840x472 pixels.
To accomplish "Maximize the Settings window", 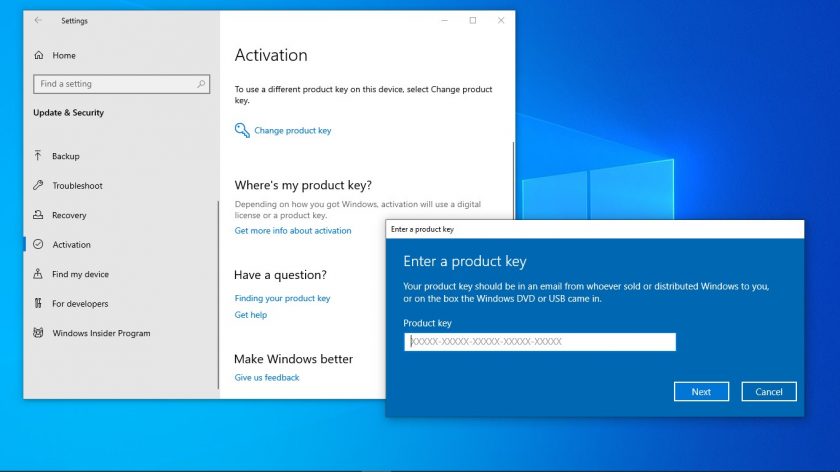I will coord(472,20).
